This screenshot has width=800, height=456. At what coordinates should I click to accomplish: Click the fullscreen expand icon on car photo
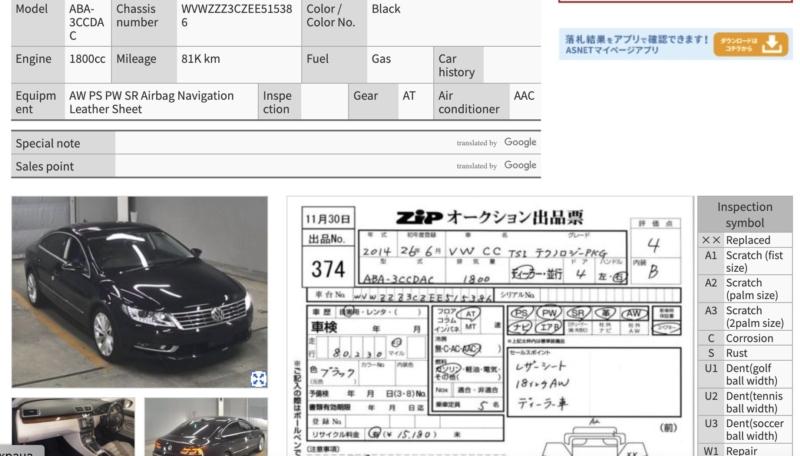258,378
